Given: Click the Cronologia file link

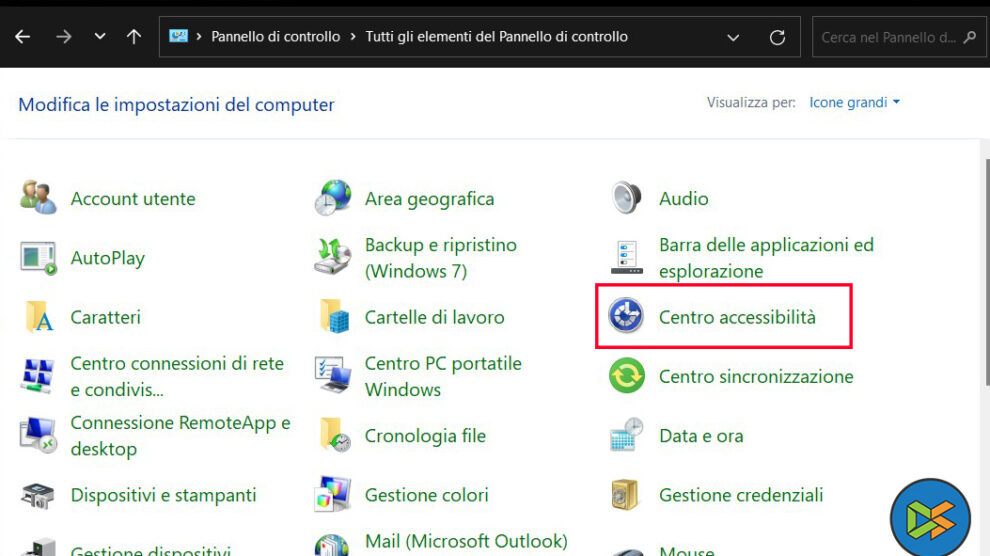Looking at the screenshot, I should coord(425,435).
